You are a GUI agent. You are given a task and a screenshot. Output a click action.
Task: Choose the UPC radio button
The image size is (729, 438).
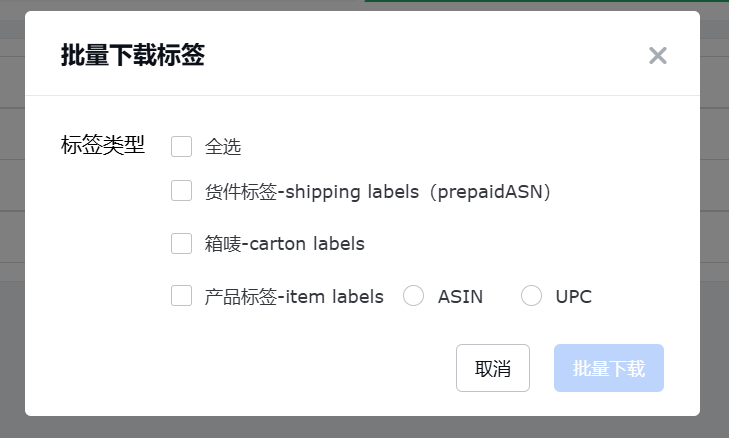[532, 296]
